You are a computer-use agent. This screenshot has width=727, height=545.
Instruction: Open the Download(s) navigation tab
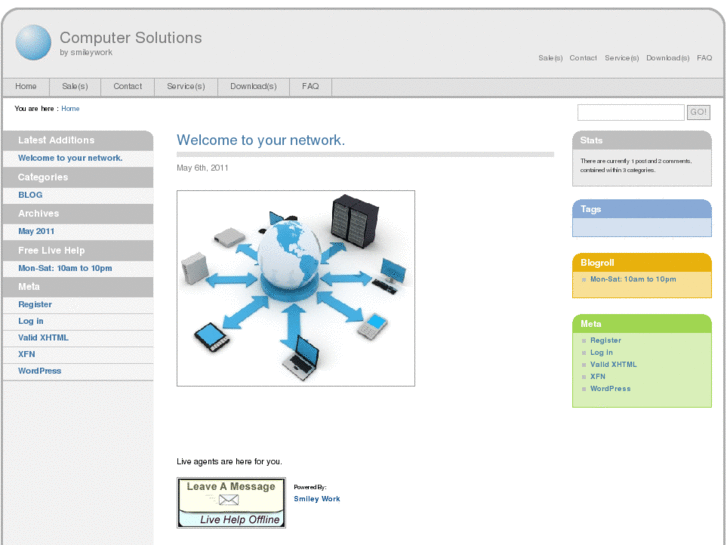[x=254, y=87]
